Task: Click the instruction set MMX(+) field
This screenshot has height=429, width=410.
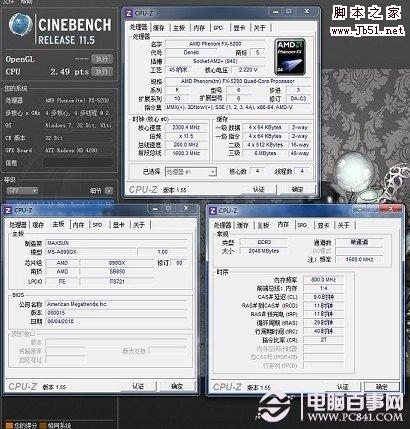Action: coord(238,107)
